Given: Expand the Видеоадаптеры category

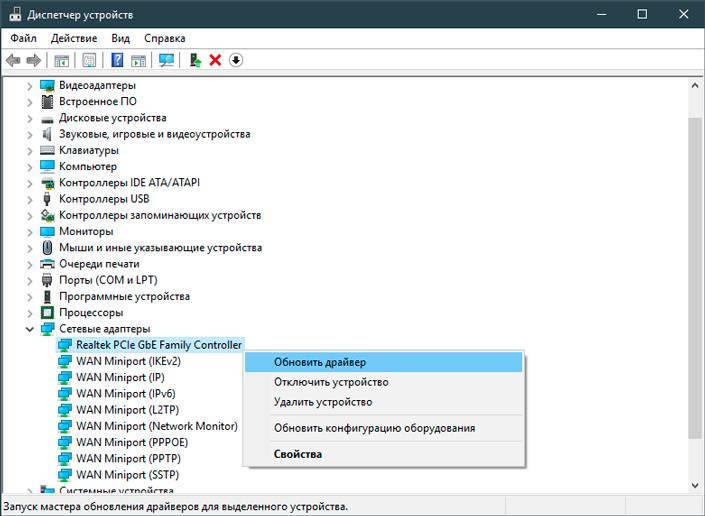Looking at the screenshot, I should pyautogui.click(x=30, y=86).
